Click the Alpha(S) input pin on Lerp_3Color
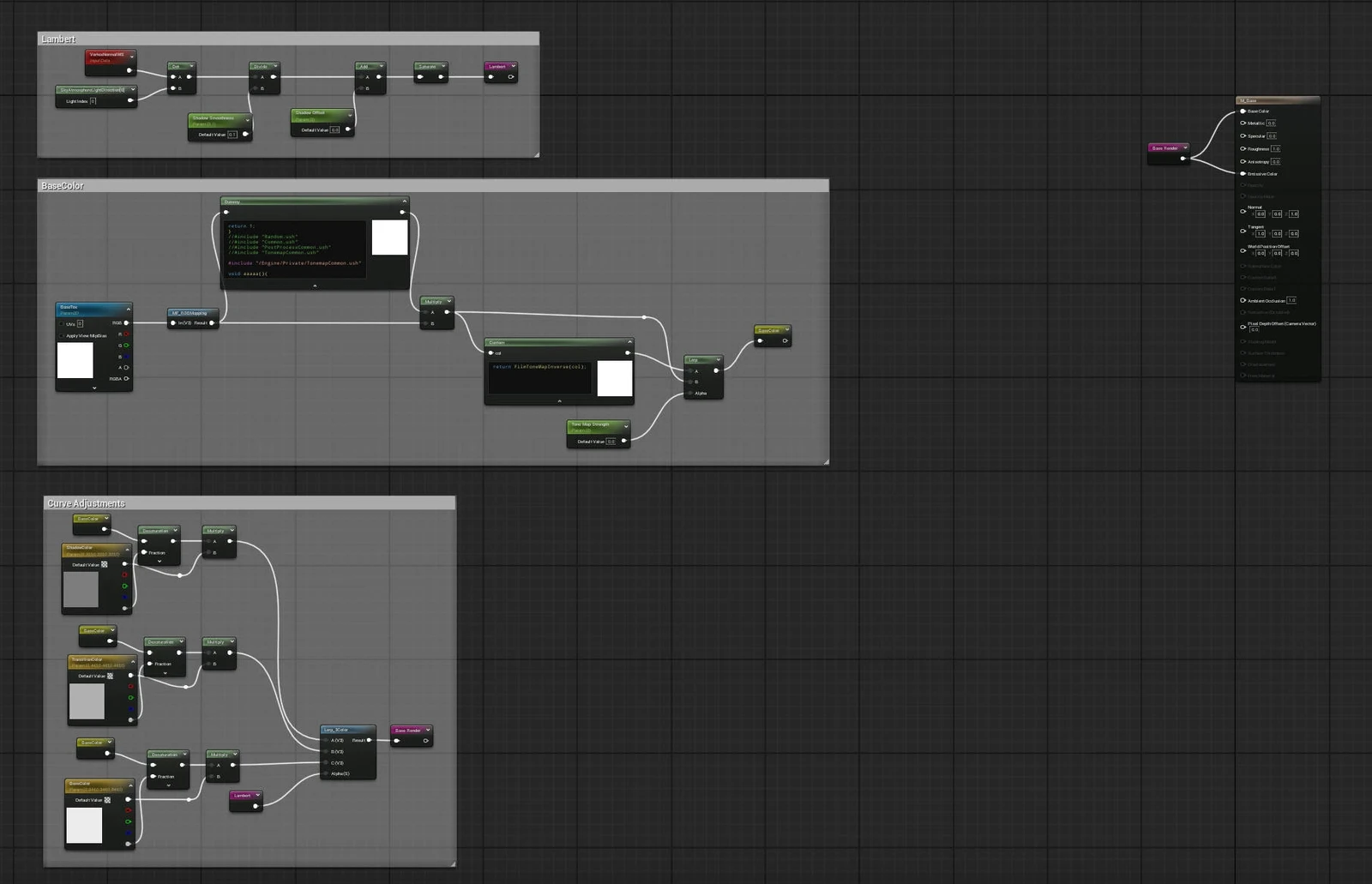Viewport: 1372px width, 884px height. (x=326, y=773)
